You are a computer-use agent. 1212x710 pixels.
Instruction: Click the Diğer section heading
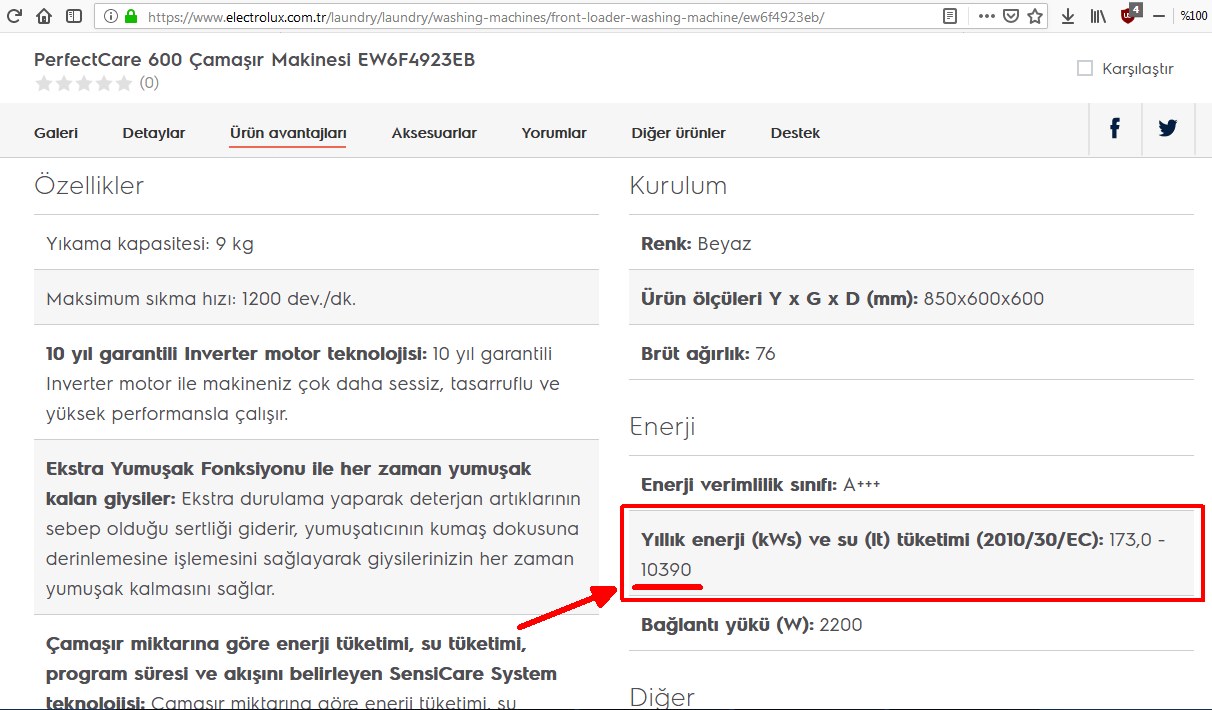(x=662, y=696)
